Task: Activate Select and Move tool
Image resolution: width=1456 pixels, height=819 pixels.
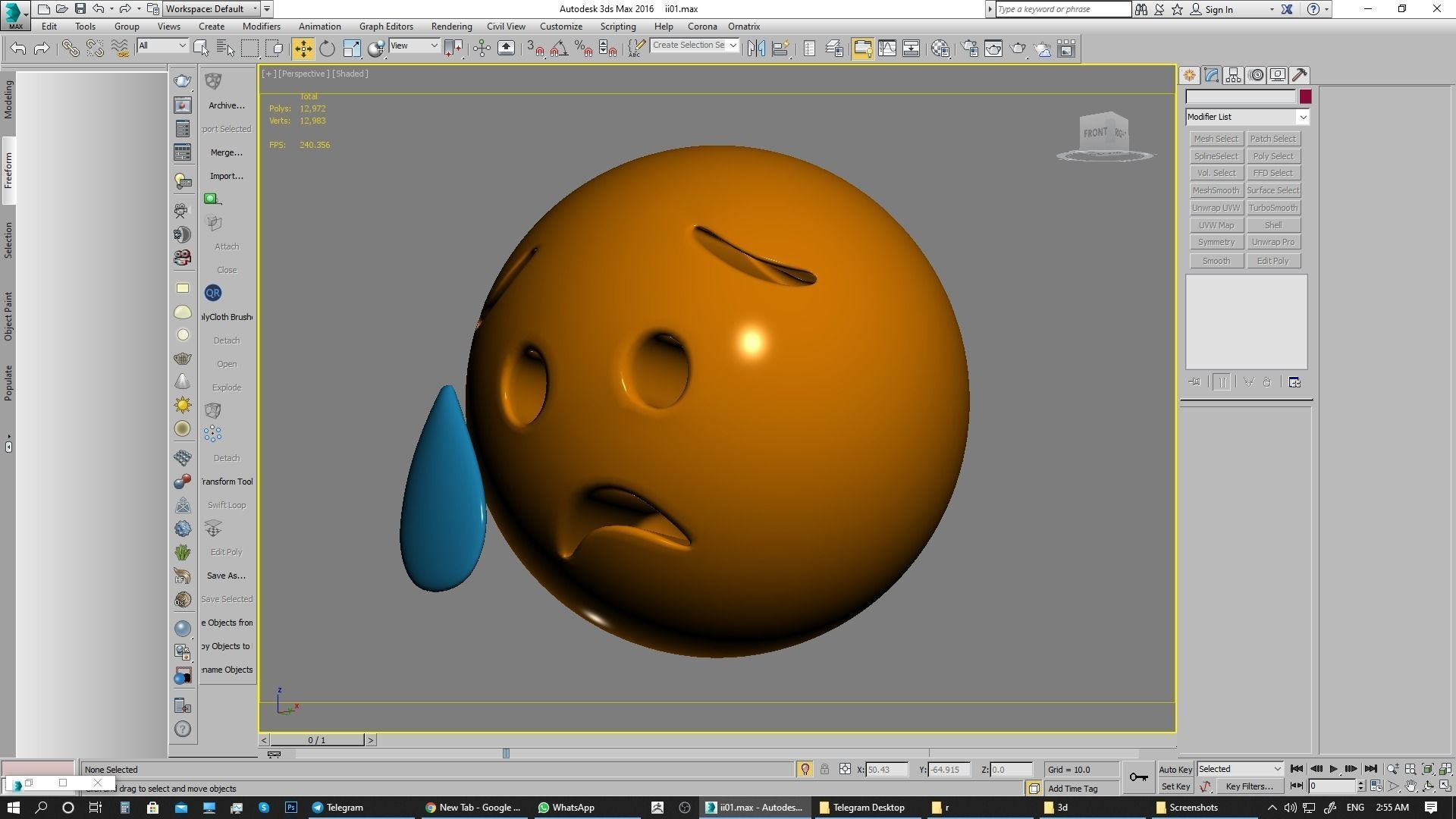Action: (303, 49)
